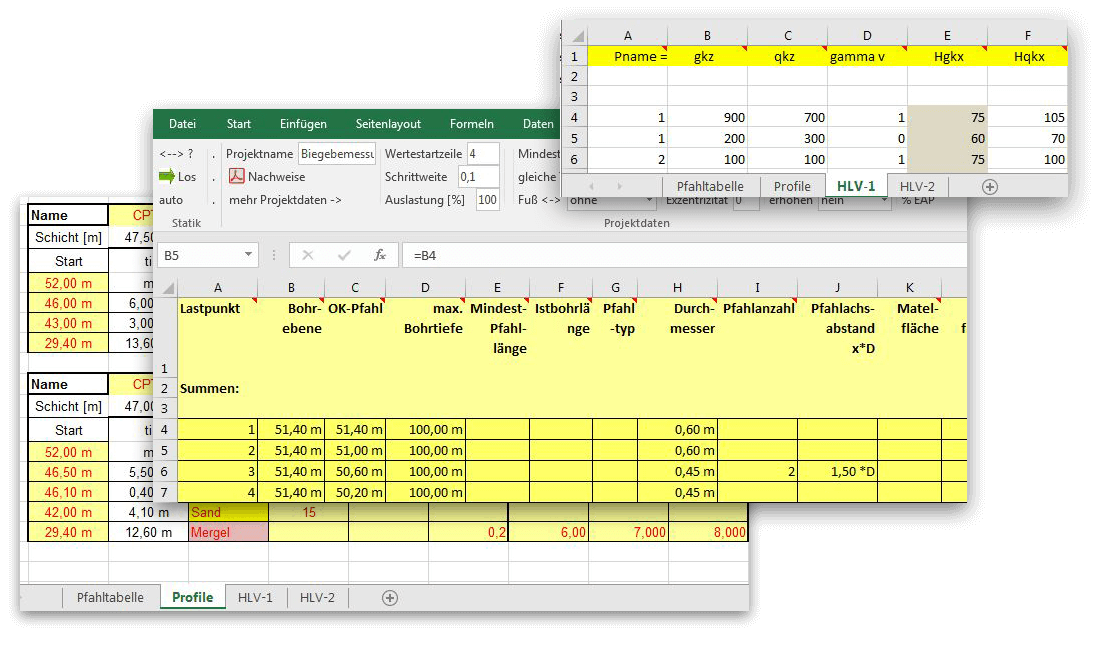Select Pfahltabelle sheet tab in Profile window
This screenshot has height=648, width=1095.
(110, 598)
